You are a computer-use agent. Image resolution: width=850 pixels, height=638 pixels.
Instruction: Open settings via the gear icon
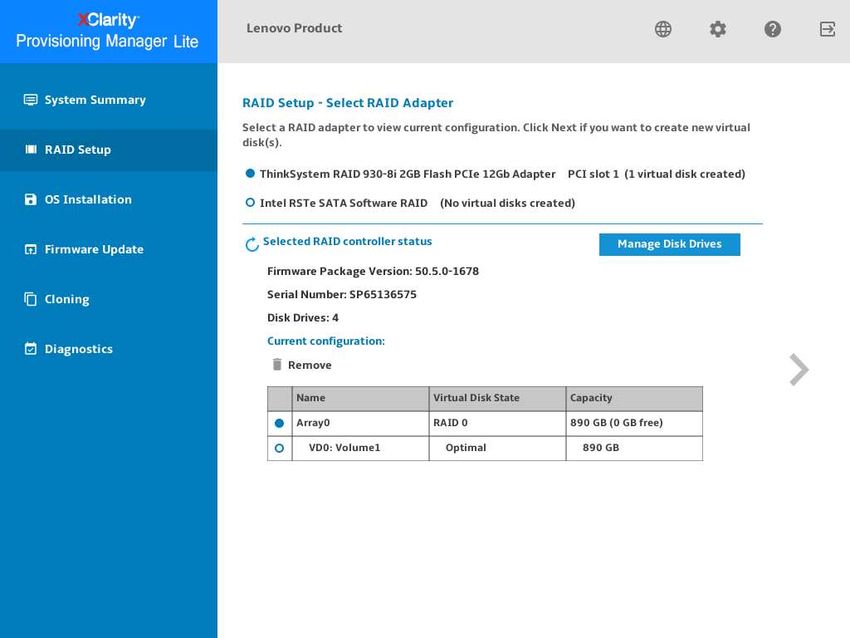coord(718,29)
